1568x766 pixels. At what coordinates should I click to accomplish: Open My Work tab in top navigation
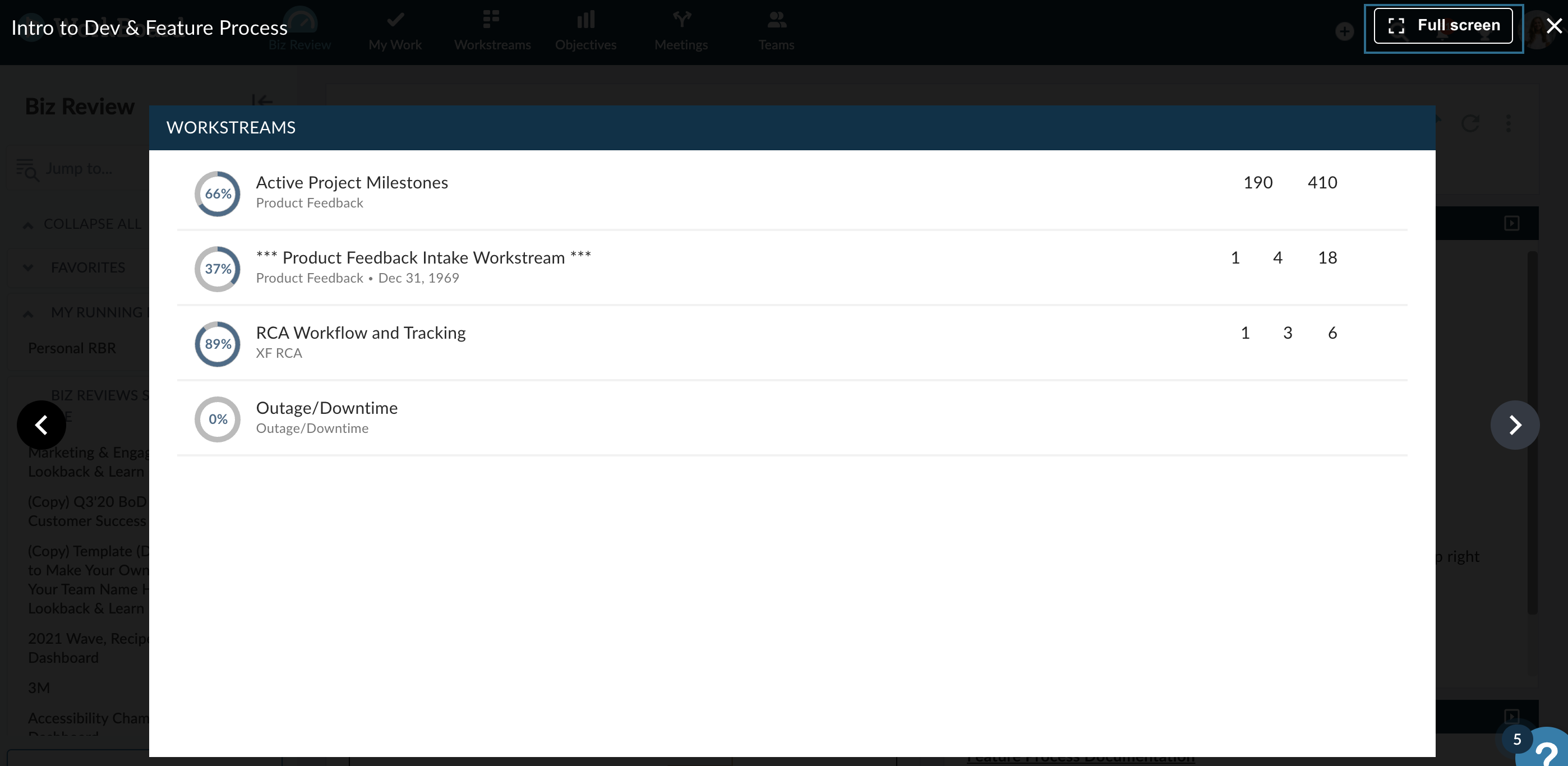pos(395,30)
